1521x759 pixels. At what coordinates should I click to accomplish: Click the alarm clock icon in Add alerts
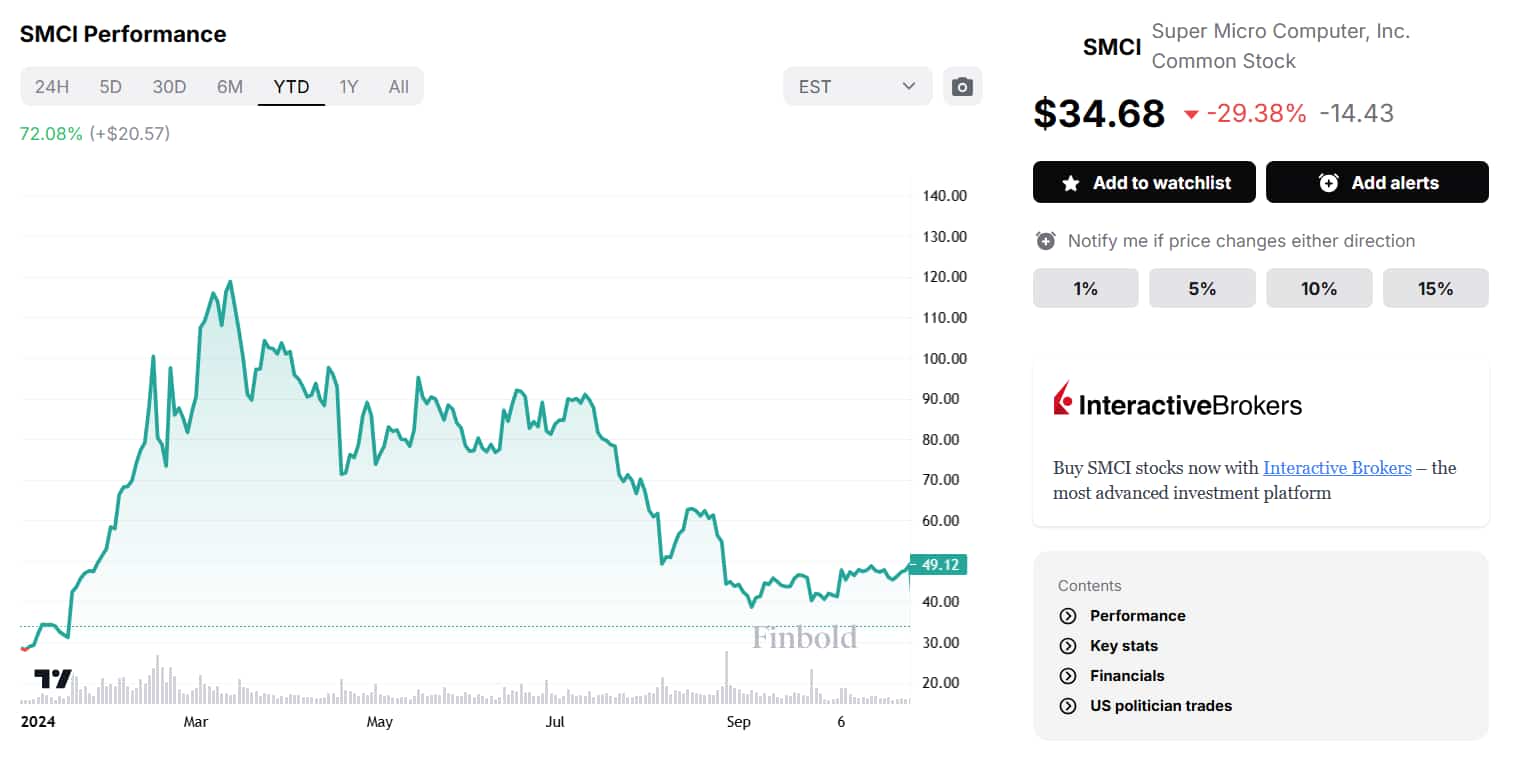click(x=1328, y=183)
